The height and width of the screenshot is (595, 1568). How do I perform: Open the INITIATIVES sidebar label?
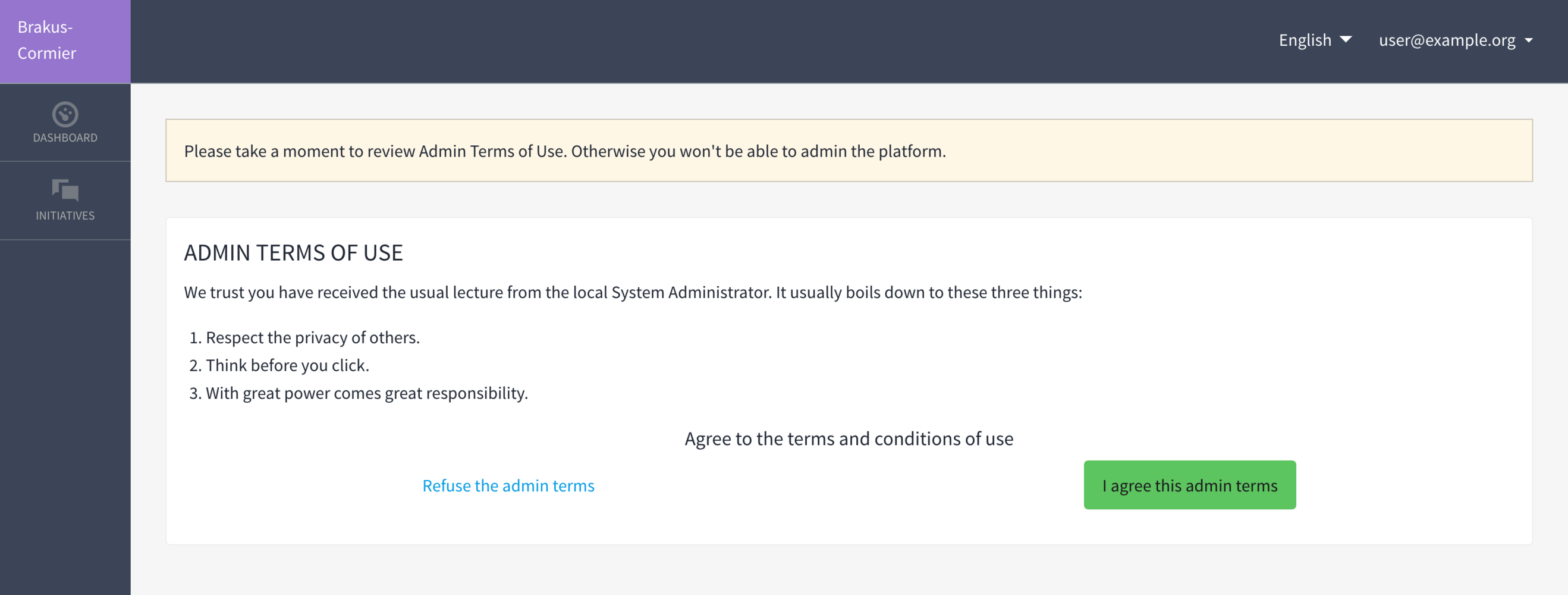(x=65, y=215)
